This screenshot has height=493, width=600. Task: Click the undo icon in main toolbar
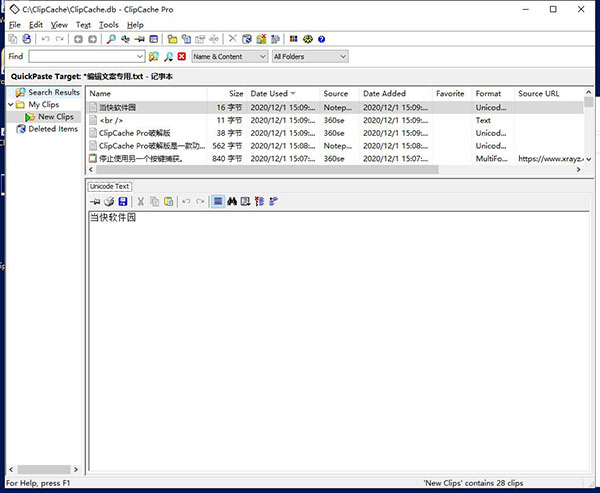click(x=46, y=39)
